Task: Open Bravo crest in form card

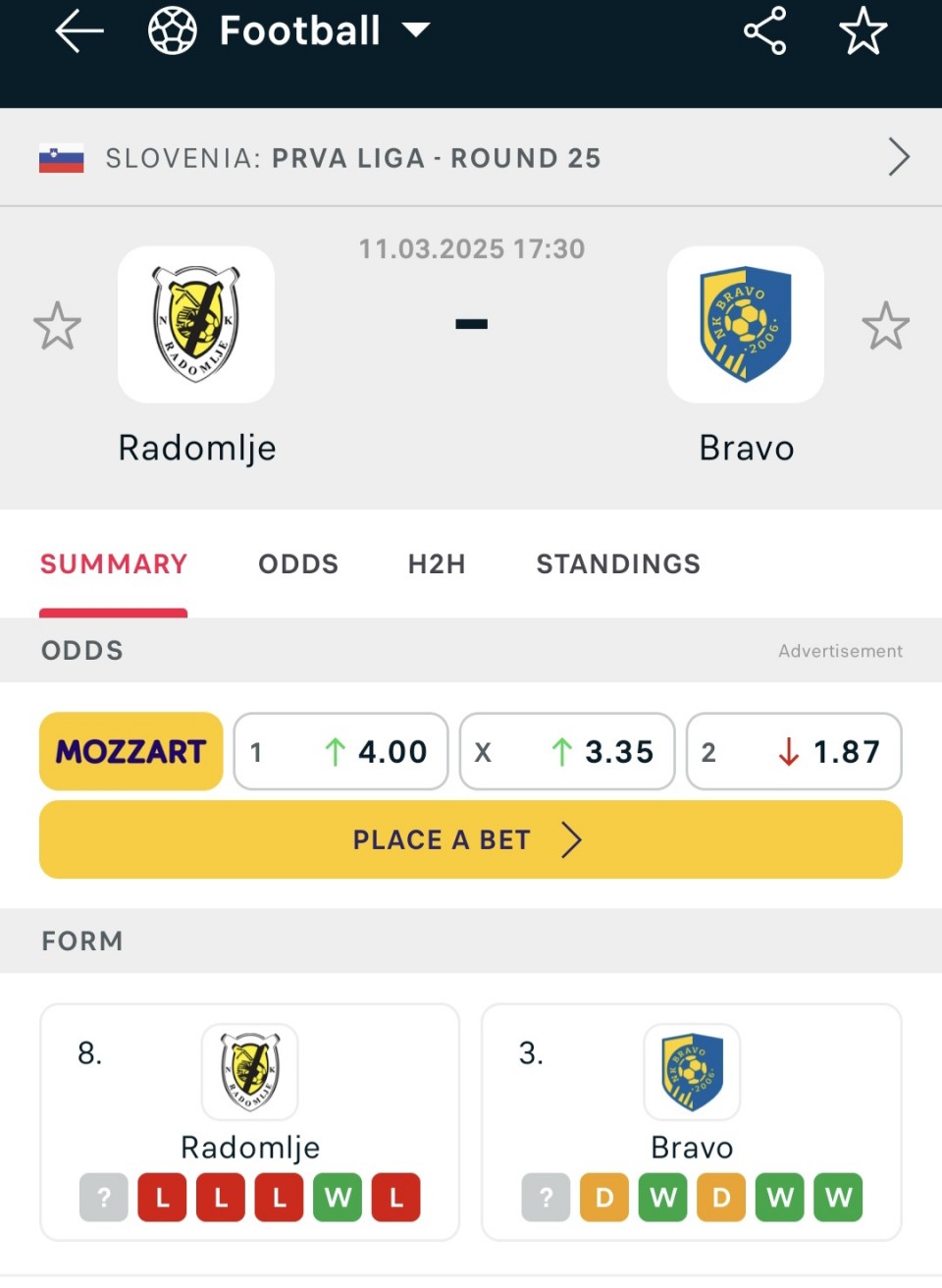Action: (x=692, y=1071)
